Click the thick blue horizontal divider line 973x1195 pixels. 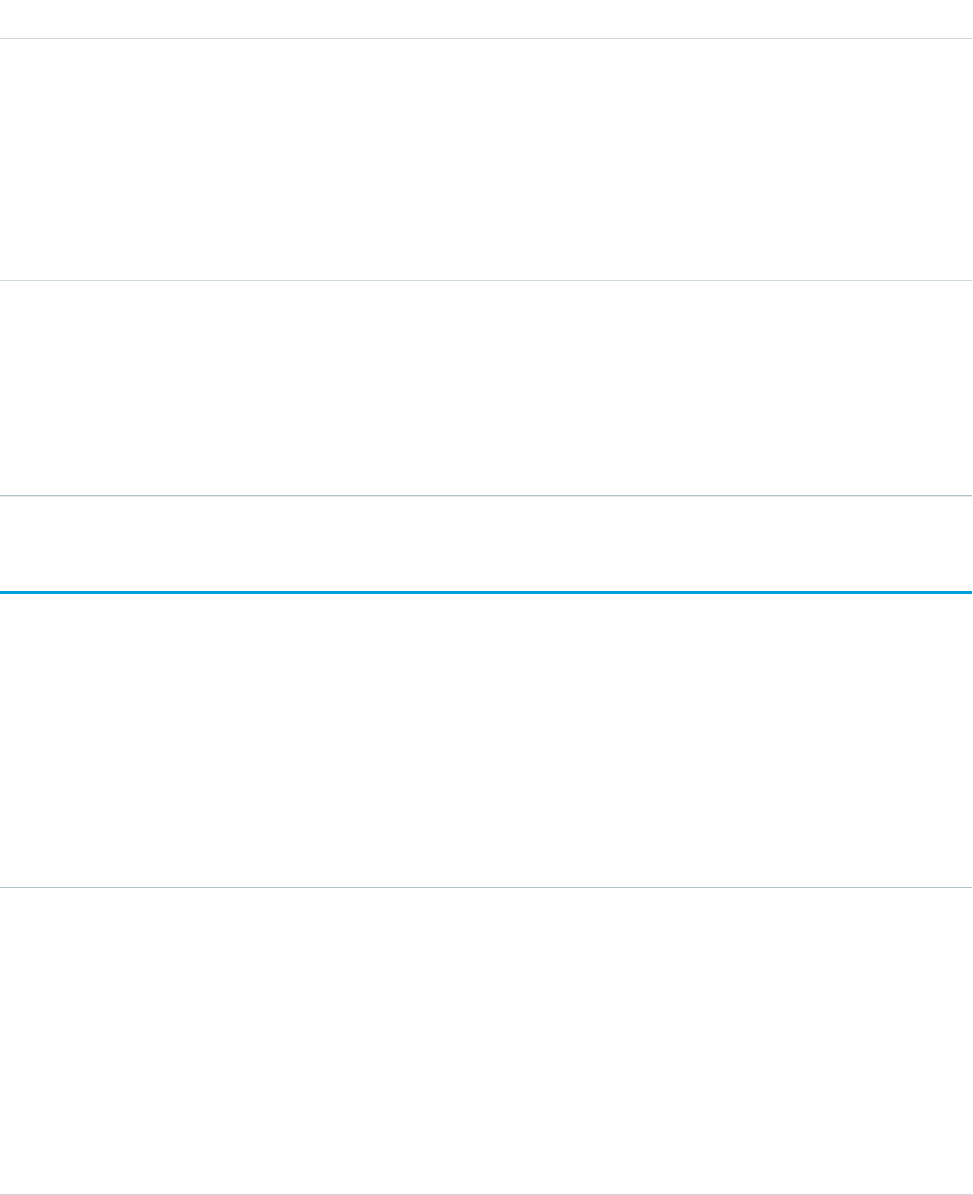click(x=486, y=592)
